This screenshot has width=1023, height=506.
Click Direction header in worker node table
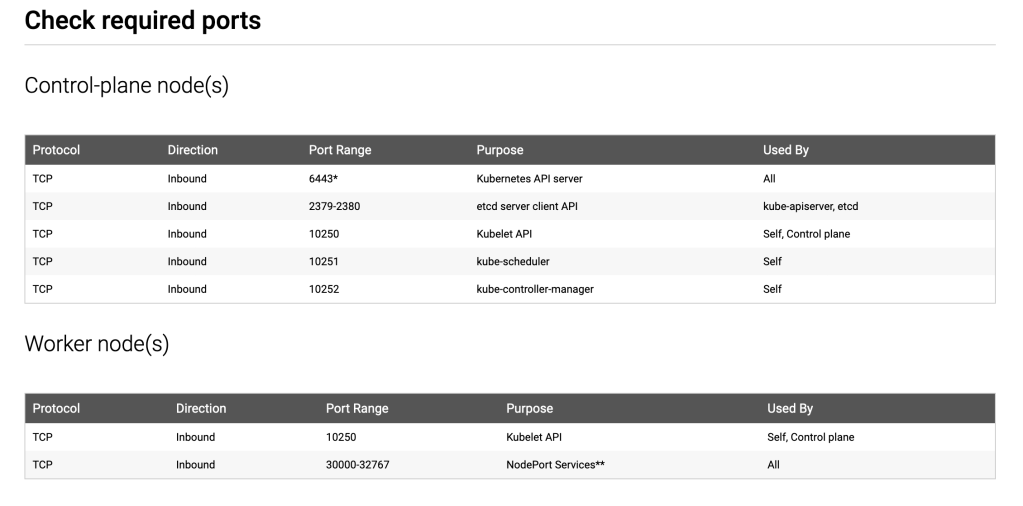[201, 408]
